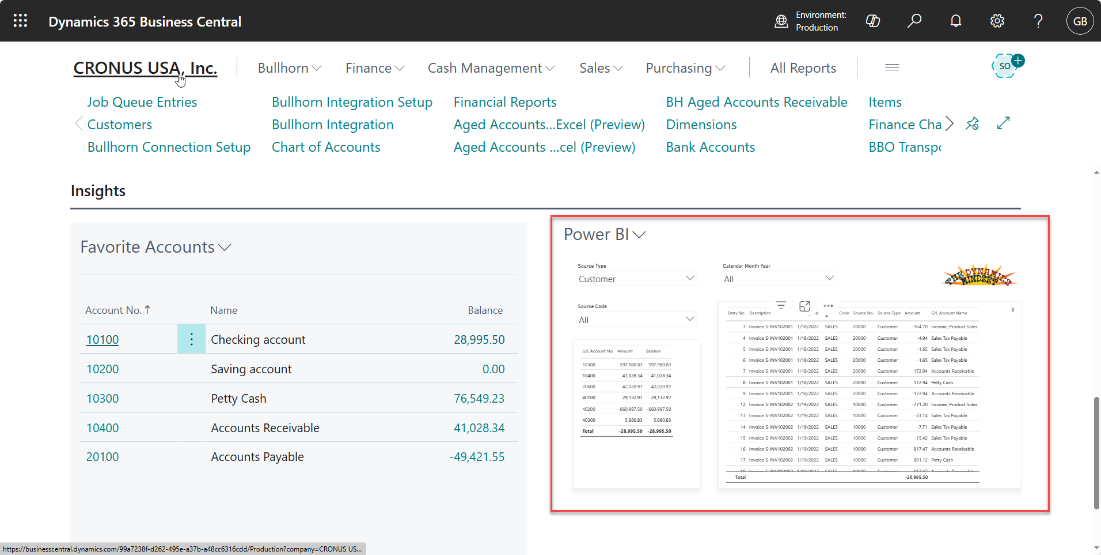
Task: Open BH Aged Accounts Receivable
Action: click(x=757, y=102)
